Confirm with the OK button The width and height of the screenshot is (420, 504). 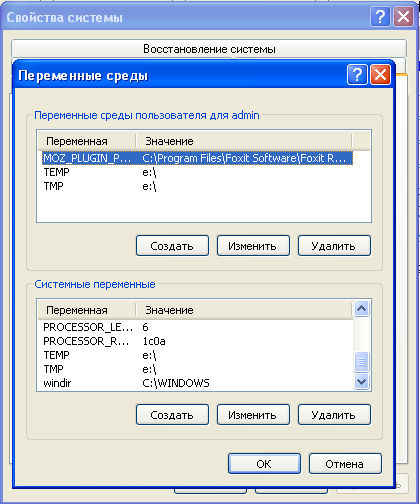tap(264, 463)
